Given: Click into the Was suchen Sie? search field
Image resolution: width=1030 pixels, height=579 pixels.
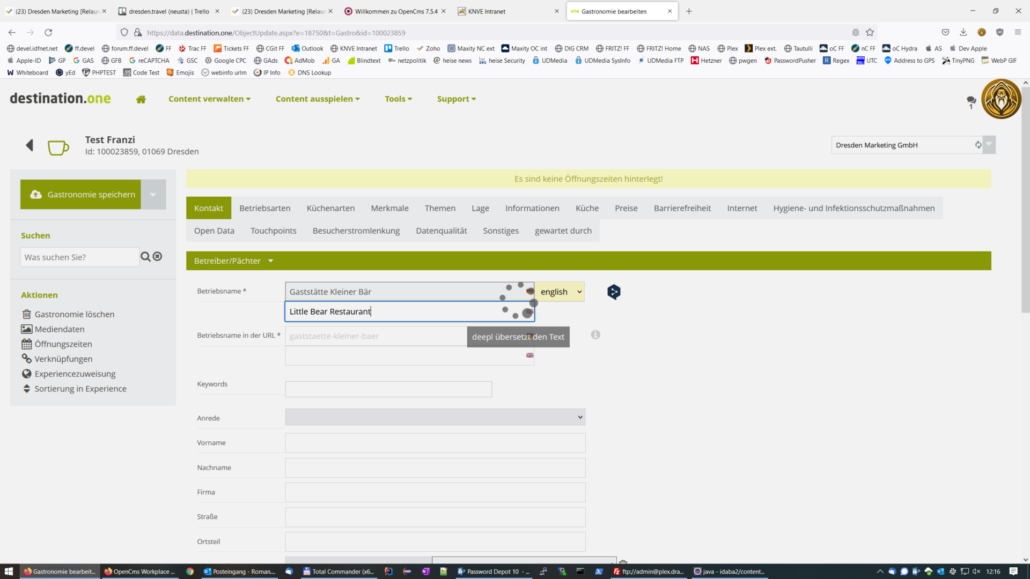Looking at the screenshot, I should [79, 257].
